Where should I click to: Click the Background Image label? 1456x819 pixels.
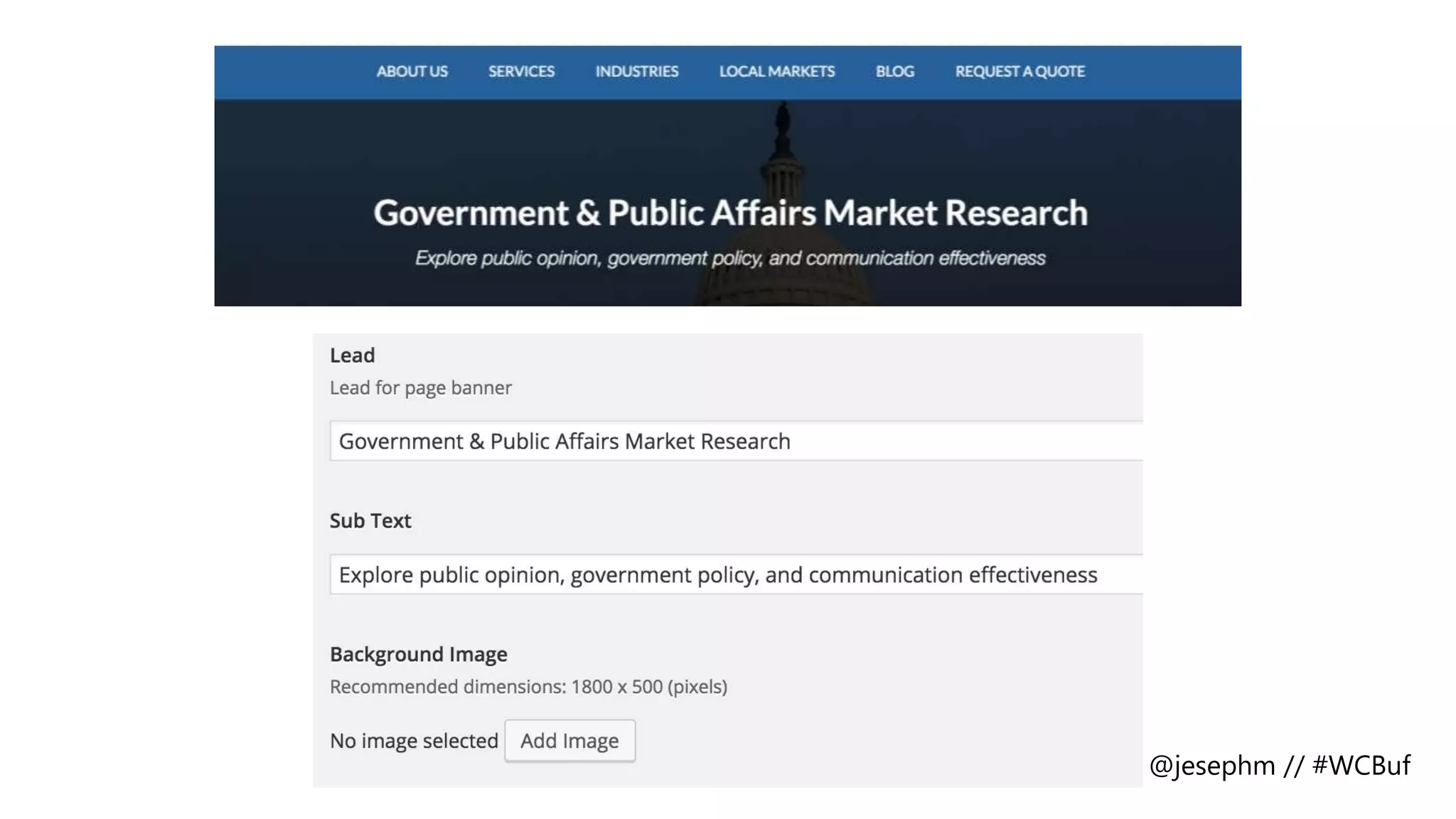(x=418, y=654)
